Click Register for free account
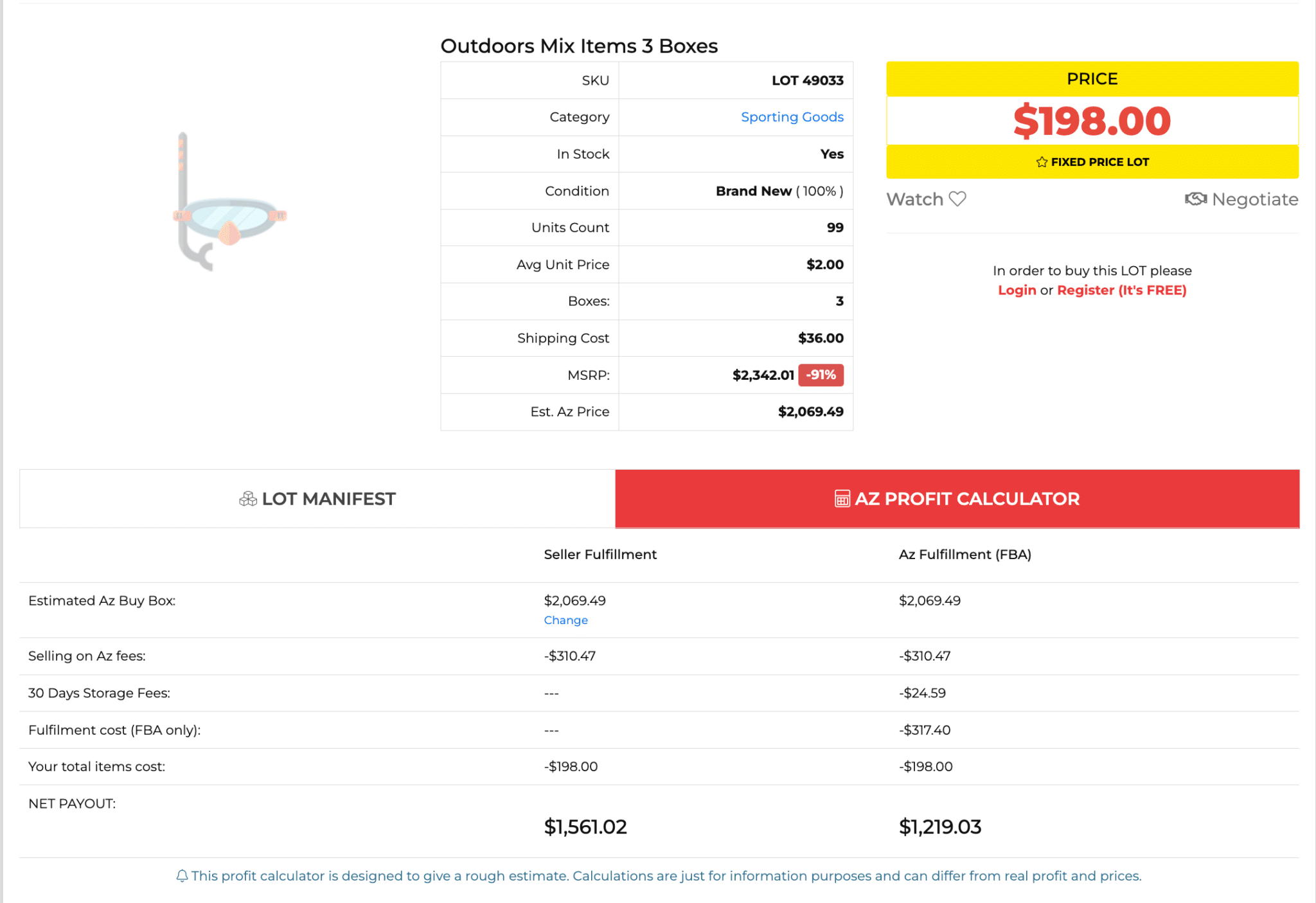 (1122, 290)
